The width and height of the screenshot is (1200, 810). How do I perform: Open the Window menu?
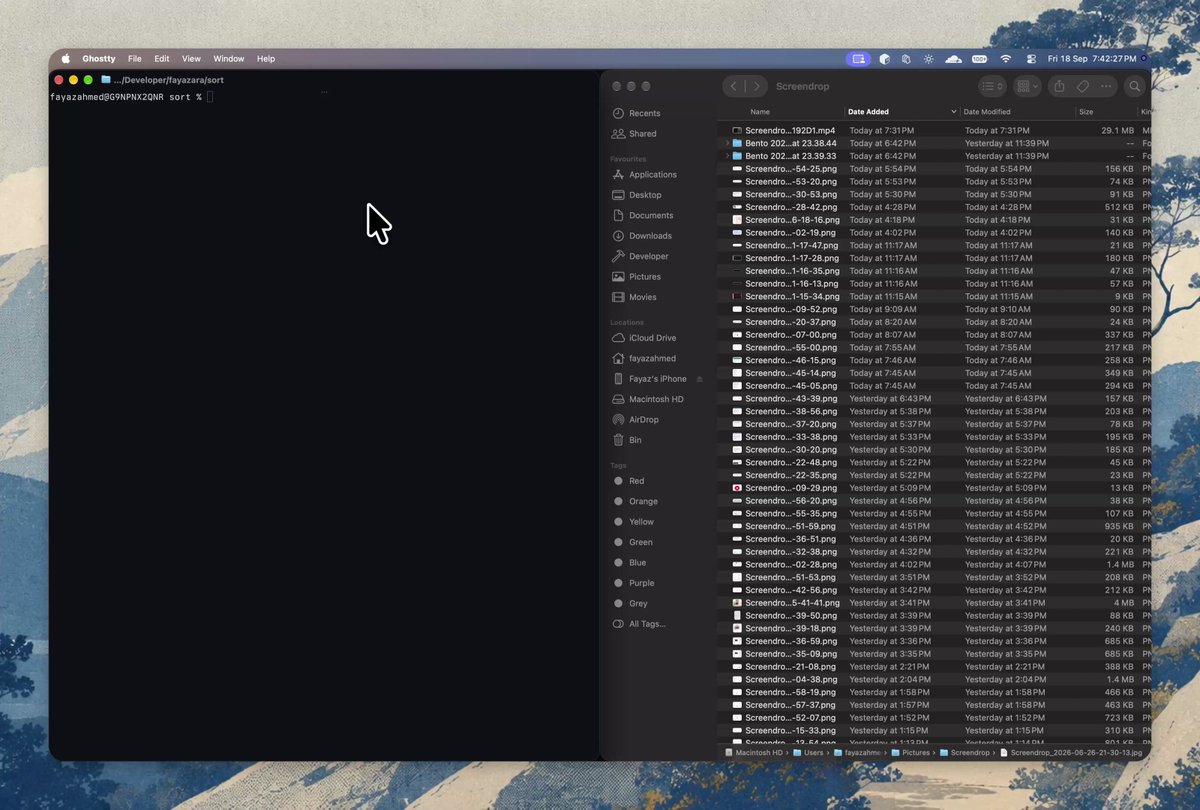click(x=229, y=59)
